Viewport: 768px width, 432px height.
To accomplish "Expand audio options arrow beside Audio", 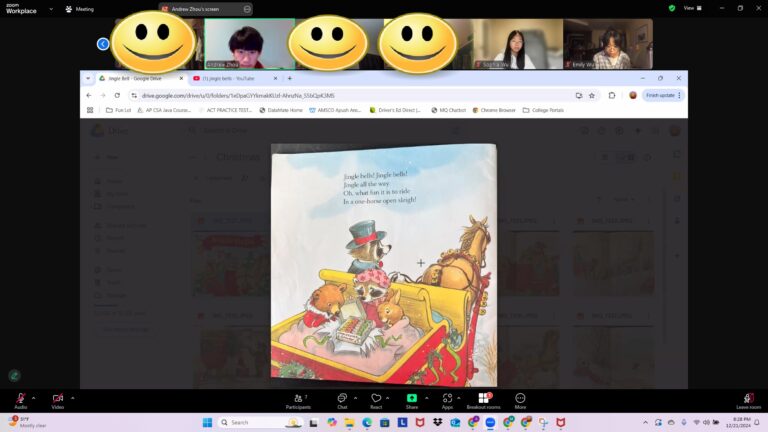I will pos(33,398).
